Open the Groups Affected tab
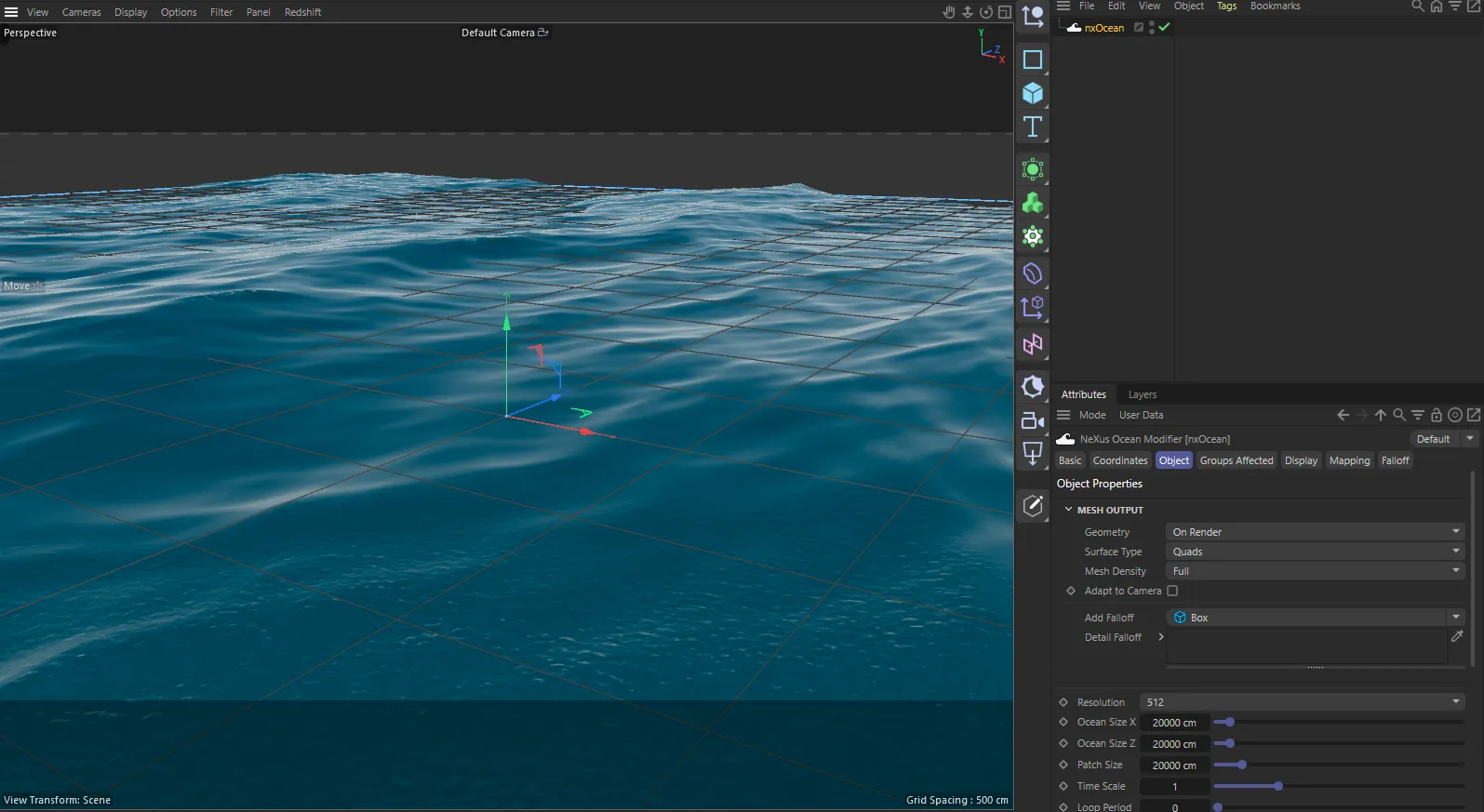 tap(1237, 460)
